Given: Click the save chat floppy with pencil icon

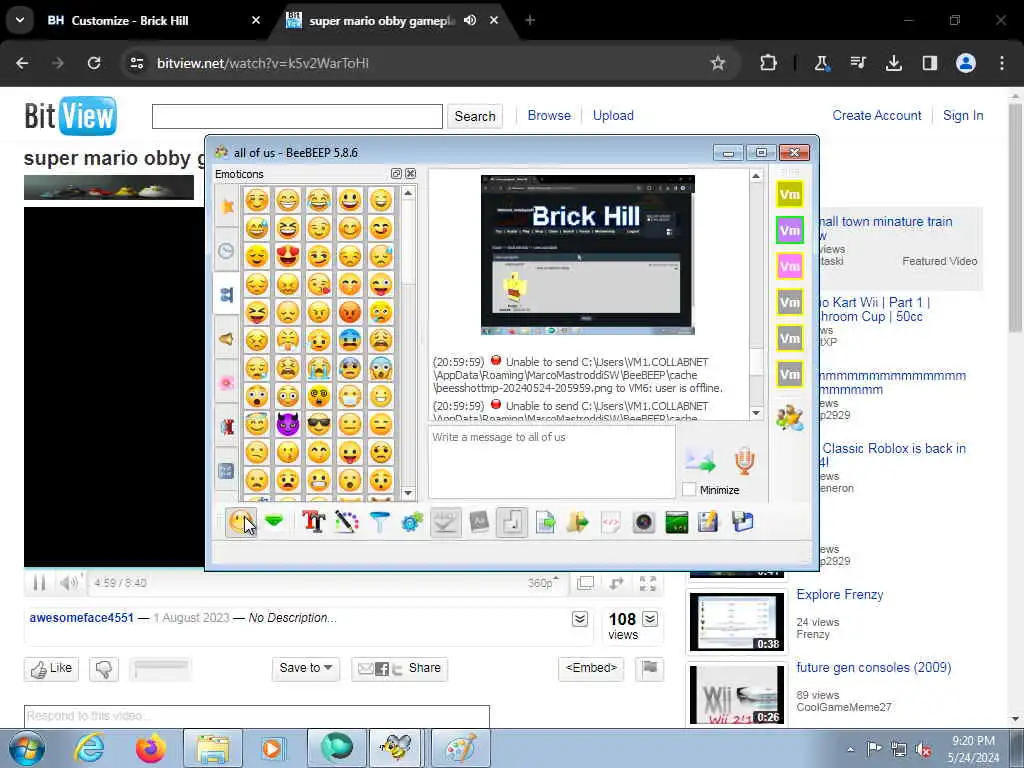Looking at the screenshot, I should point(708,522).
